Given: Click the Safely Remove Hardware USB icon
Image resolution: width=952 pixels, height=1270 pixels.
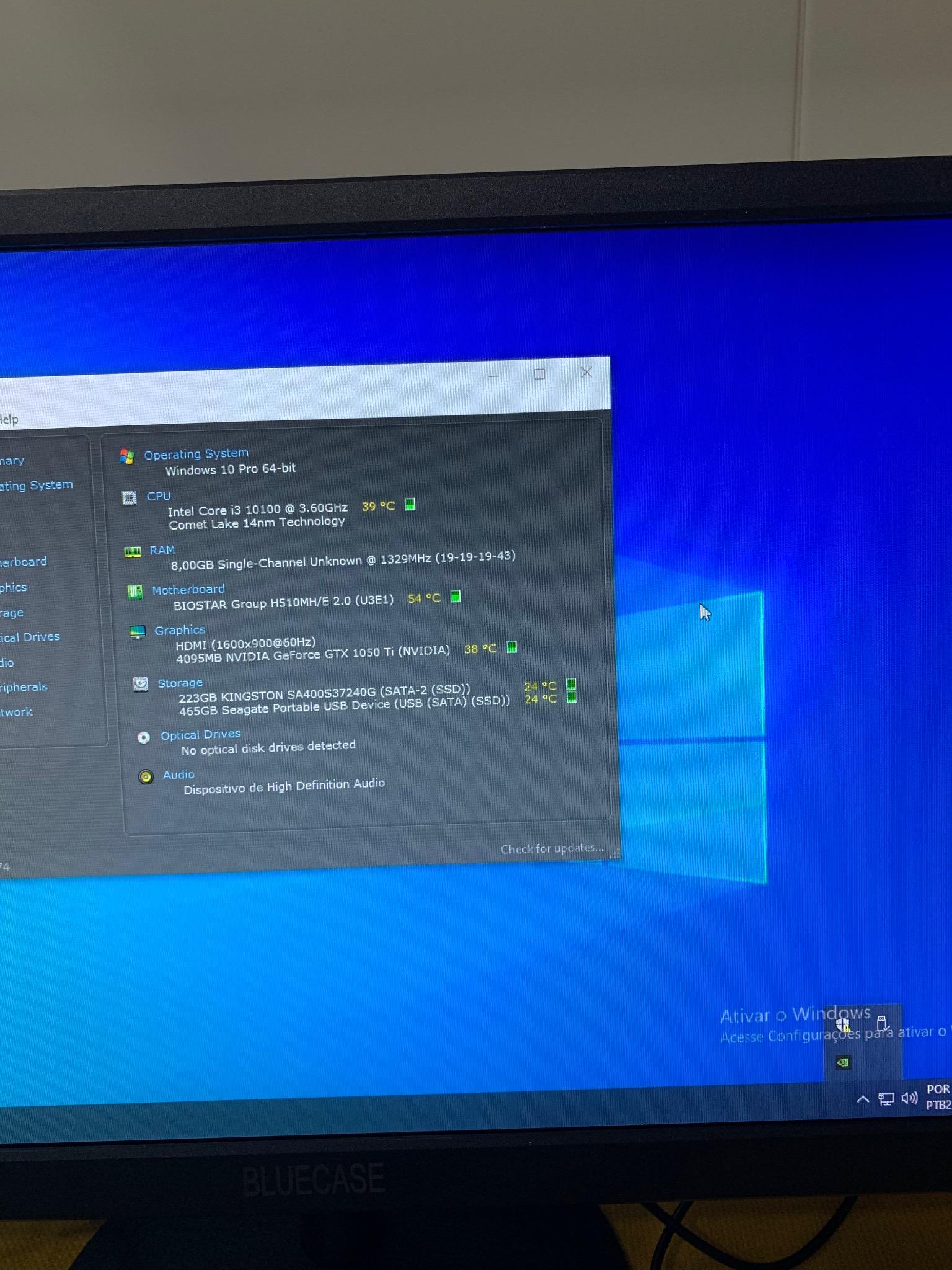Looking at the screenshot, I should pos(882,1023).
